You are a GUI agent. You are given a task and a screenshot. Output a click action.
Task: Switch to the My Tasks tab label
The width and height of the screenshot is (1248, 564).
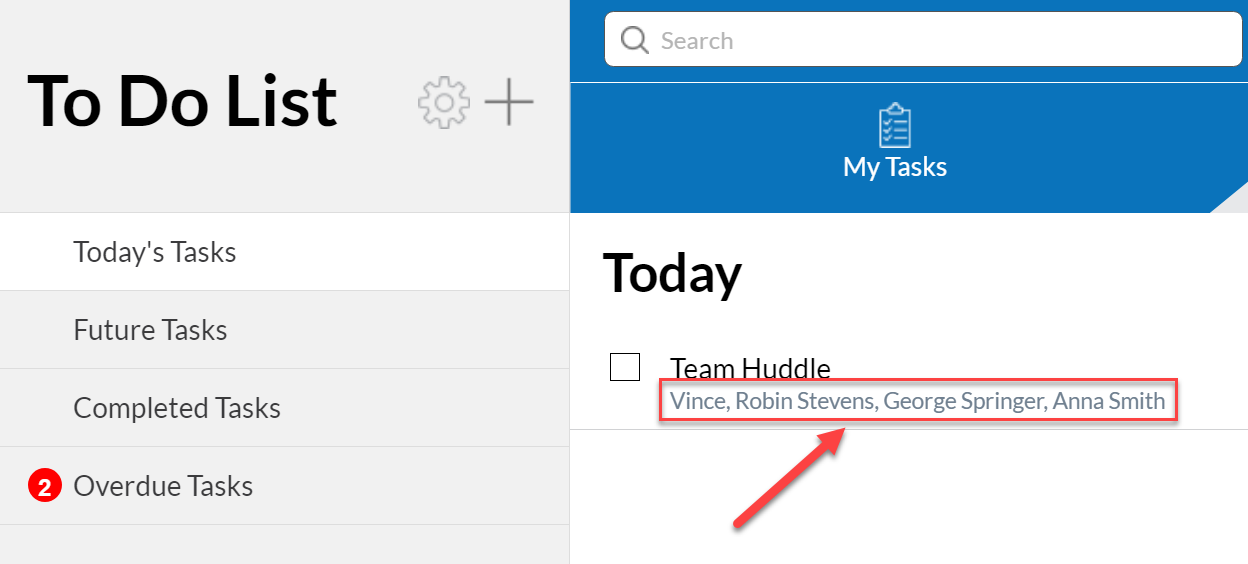click(894, 167)
